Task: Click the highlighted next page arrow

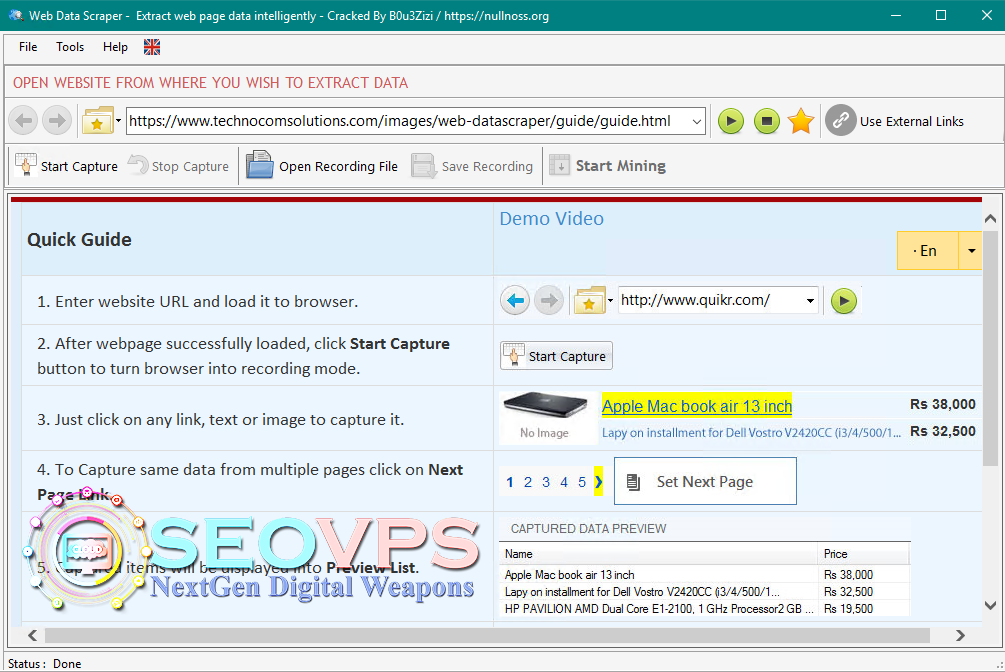Action: (599, 482)
